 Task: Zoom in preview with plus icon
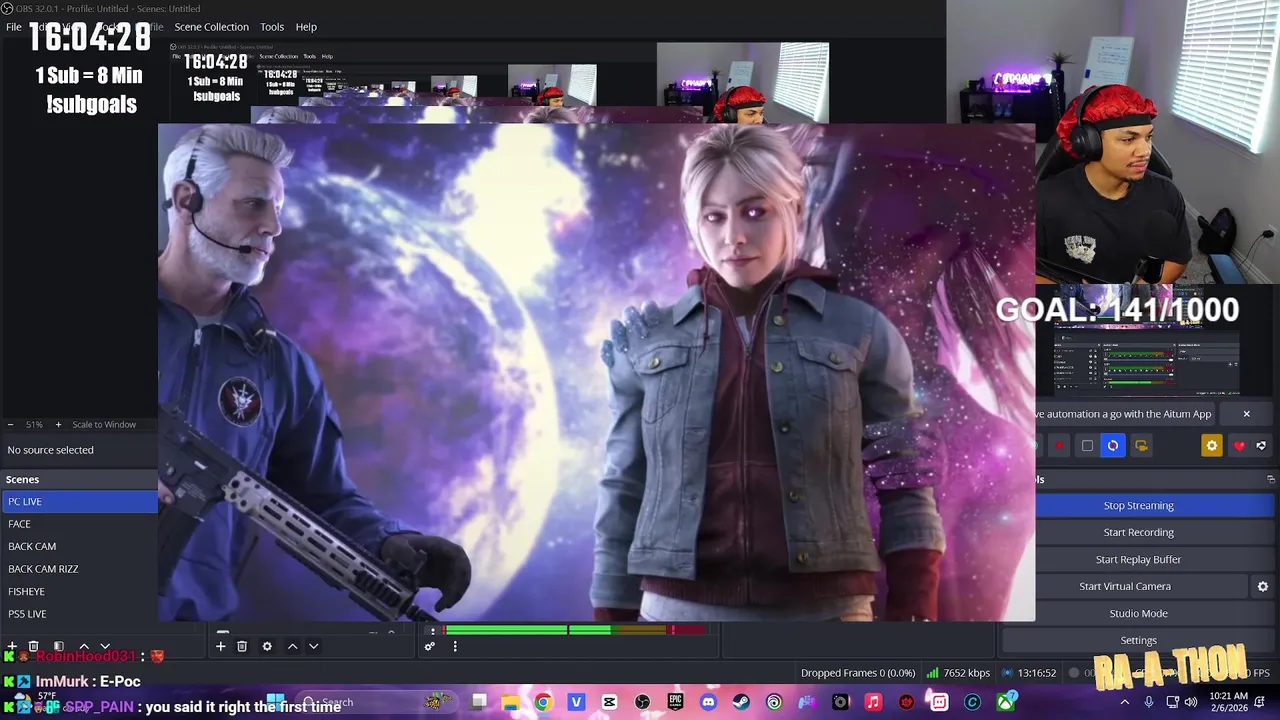click(x=58, y=425)
